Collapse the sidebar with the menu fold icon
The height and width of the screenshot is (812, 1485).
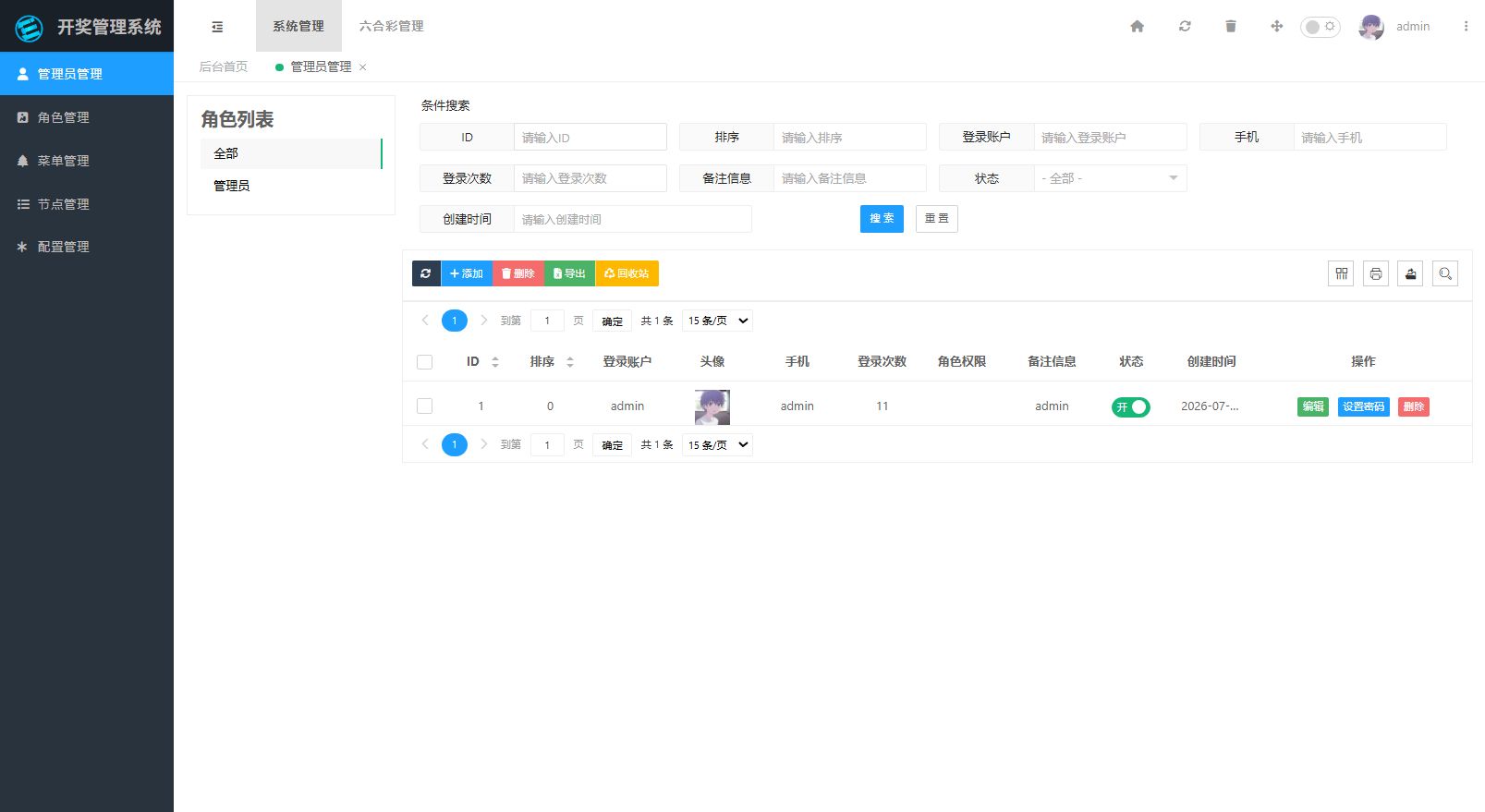(x=217, y=27)
